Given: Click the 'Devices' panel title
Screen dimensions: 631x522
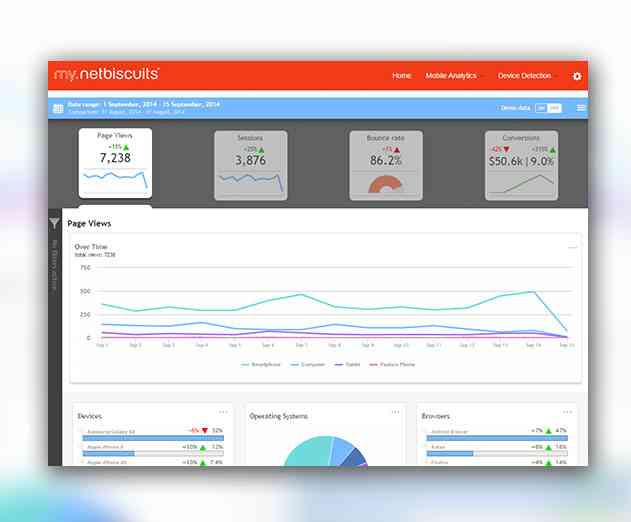Looking at the screenshot, I should (90, 416).
